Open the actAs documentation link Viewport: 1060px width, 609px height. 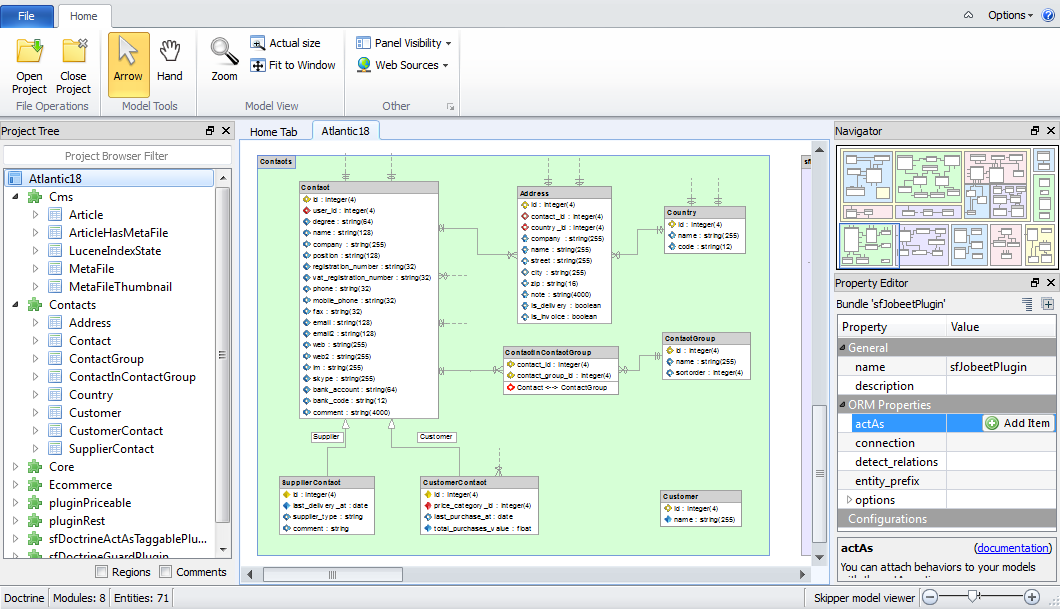pyautogui.click(x=1012, y=548)
